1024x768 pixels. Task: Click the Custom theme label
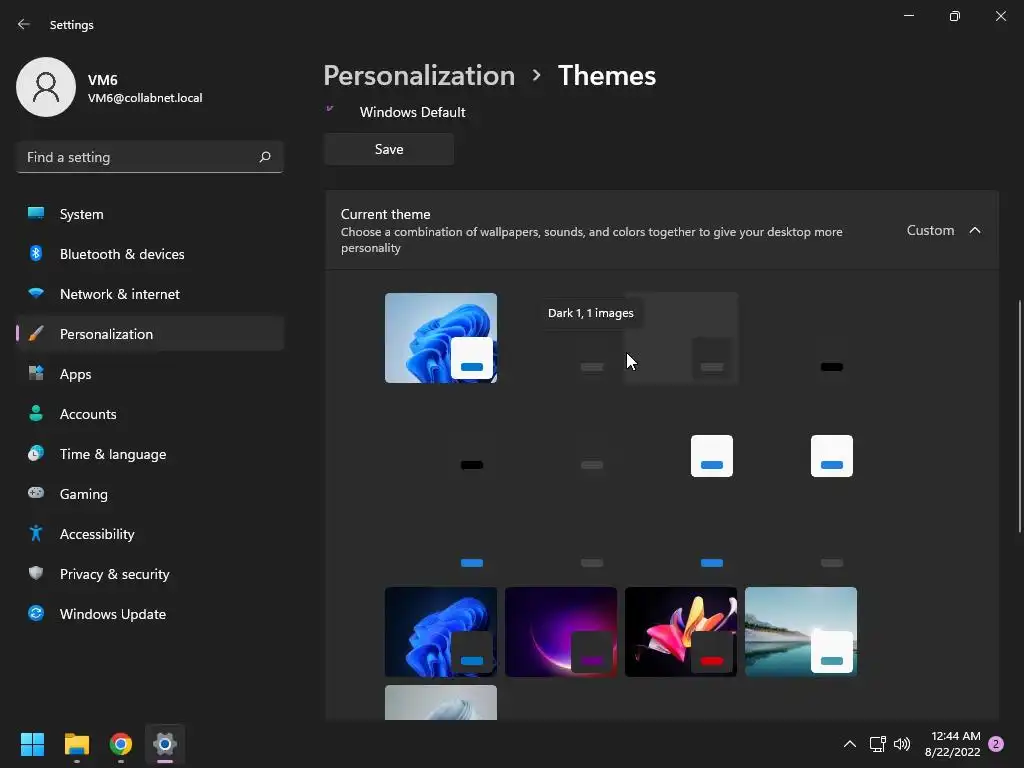(930, 230)
